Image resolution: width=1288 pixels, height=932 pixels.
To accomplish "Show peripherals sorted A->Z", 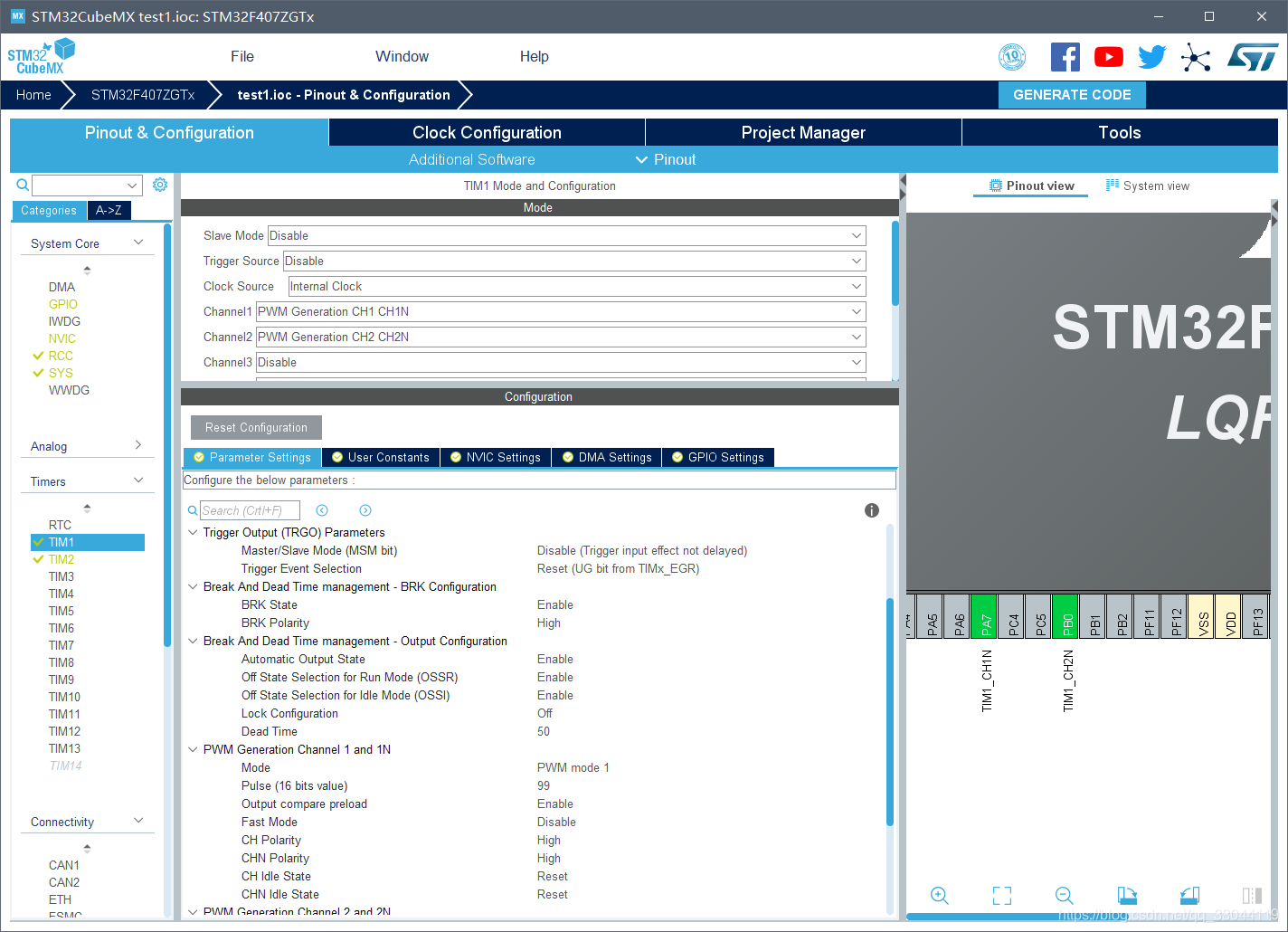I will click(109, 210).
